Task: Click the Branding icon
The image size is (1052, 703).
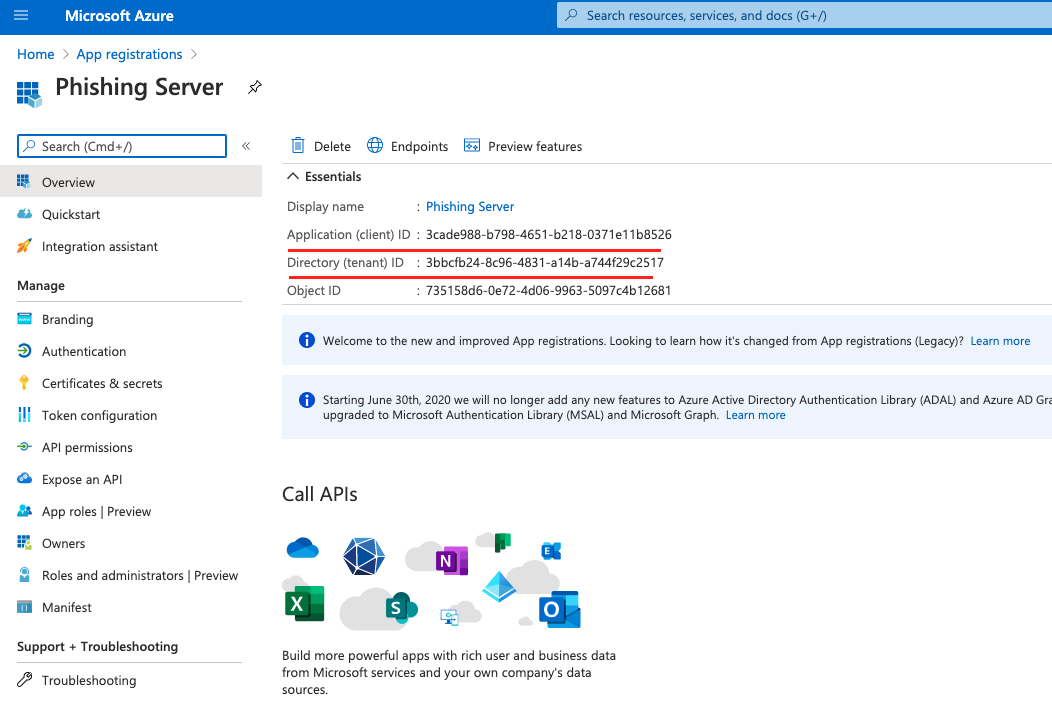Action: 24,319
